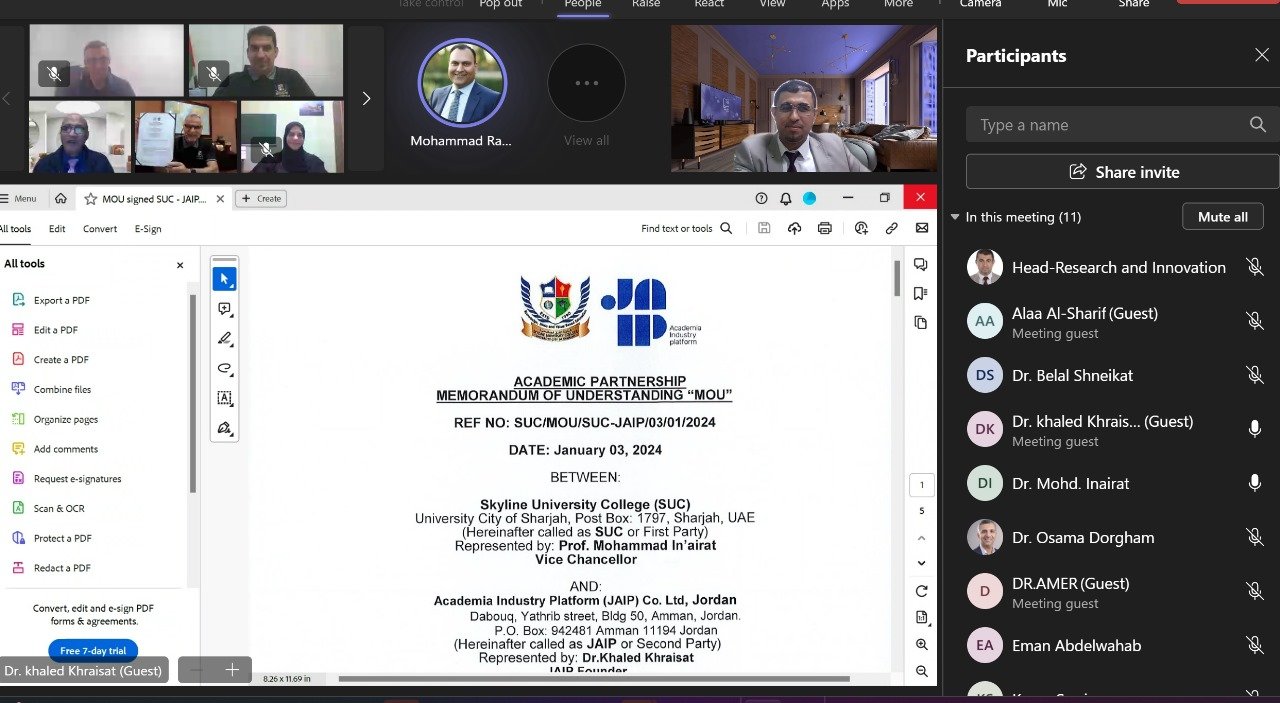
Task: Click the Mute all button
Action: pos(1223,217)
